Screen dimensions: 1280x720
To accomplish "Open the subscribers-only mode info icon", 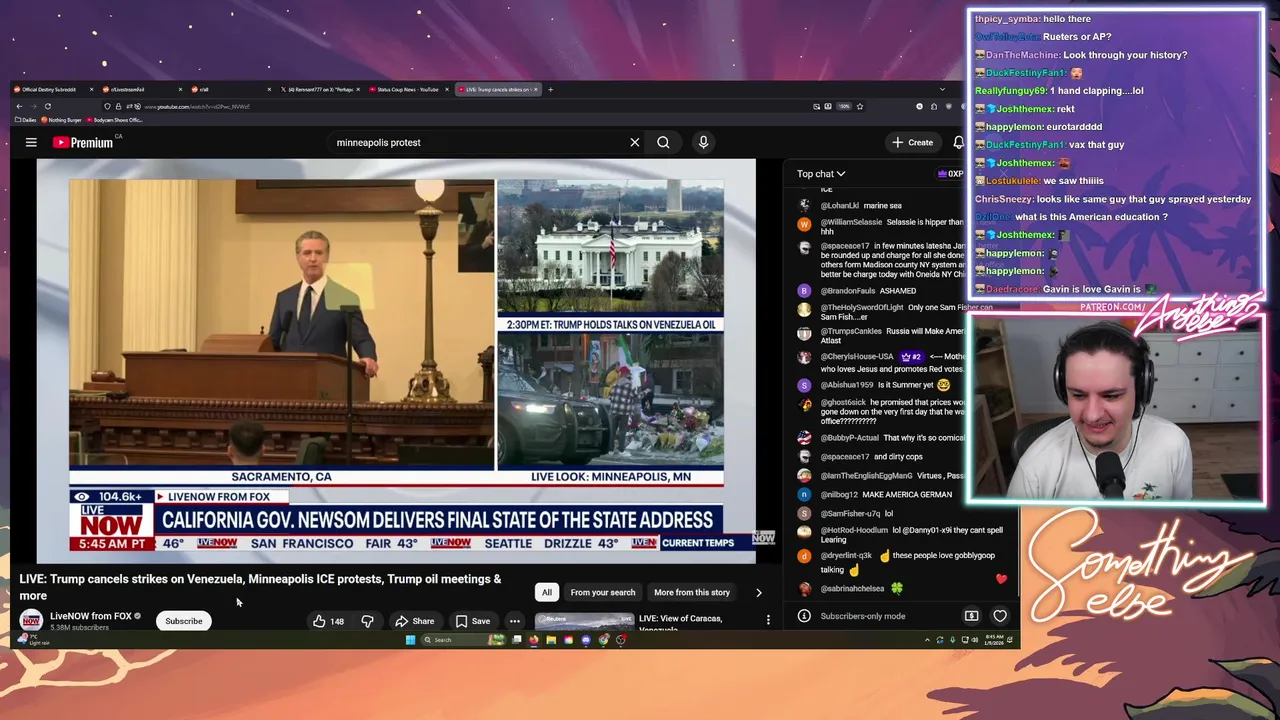I will click(804, 616).
